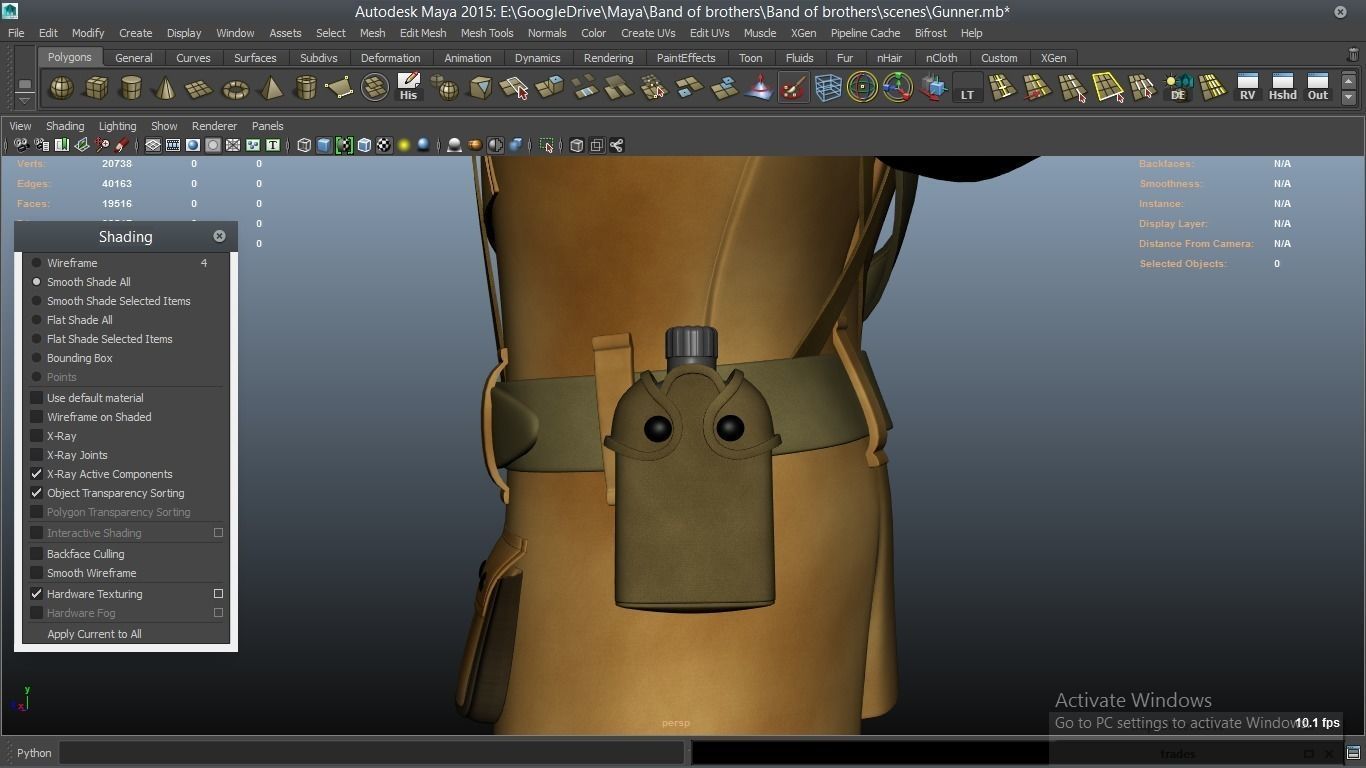Viewport: 1366px width, 768px height.
Task: Create a polygon plane from the shelf
Action: click(x=200, y=88)
